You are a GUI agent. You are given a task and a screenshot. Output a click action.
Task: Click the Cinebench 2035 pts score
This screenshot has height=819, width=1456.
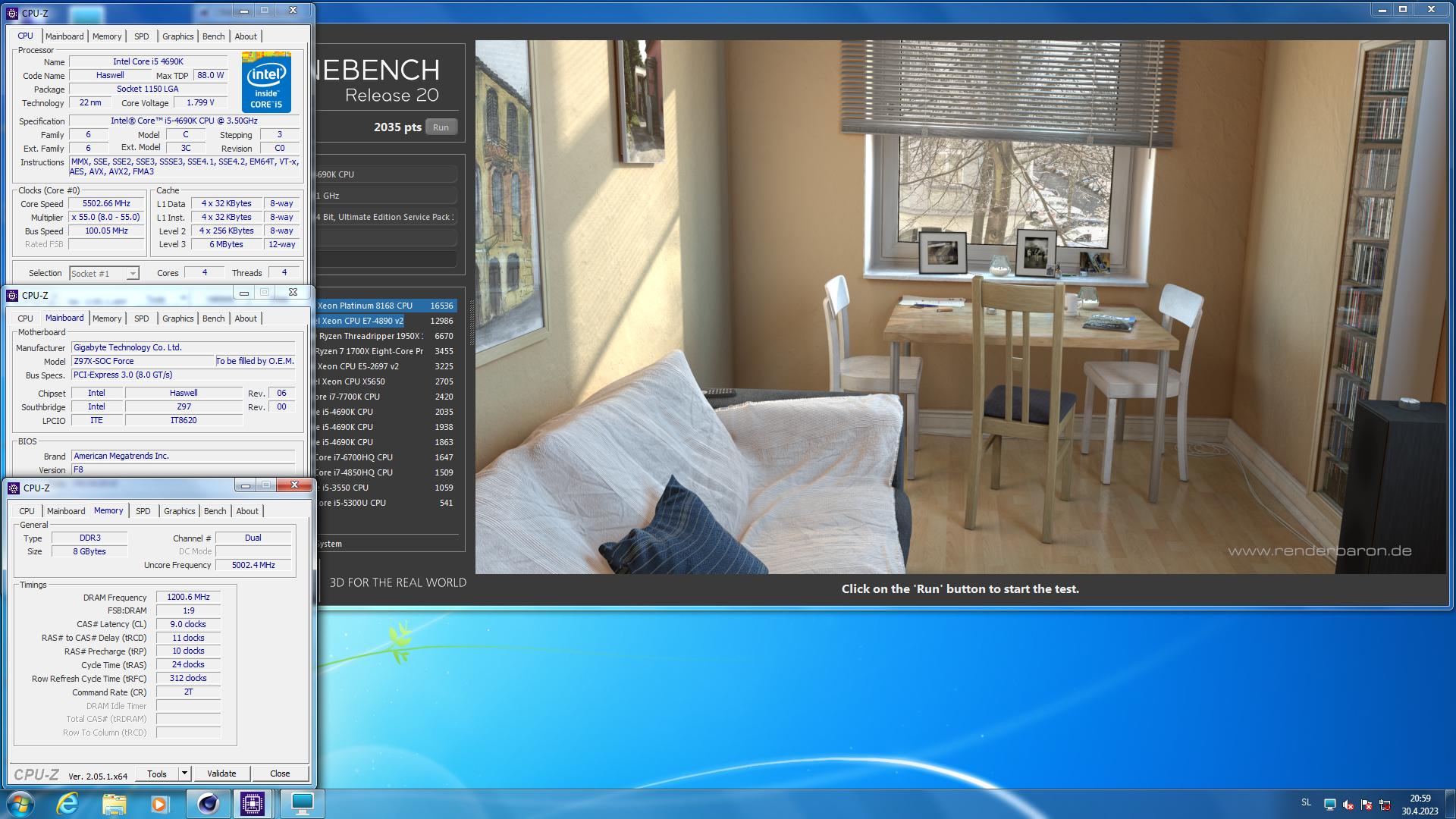point(397,127)
